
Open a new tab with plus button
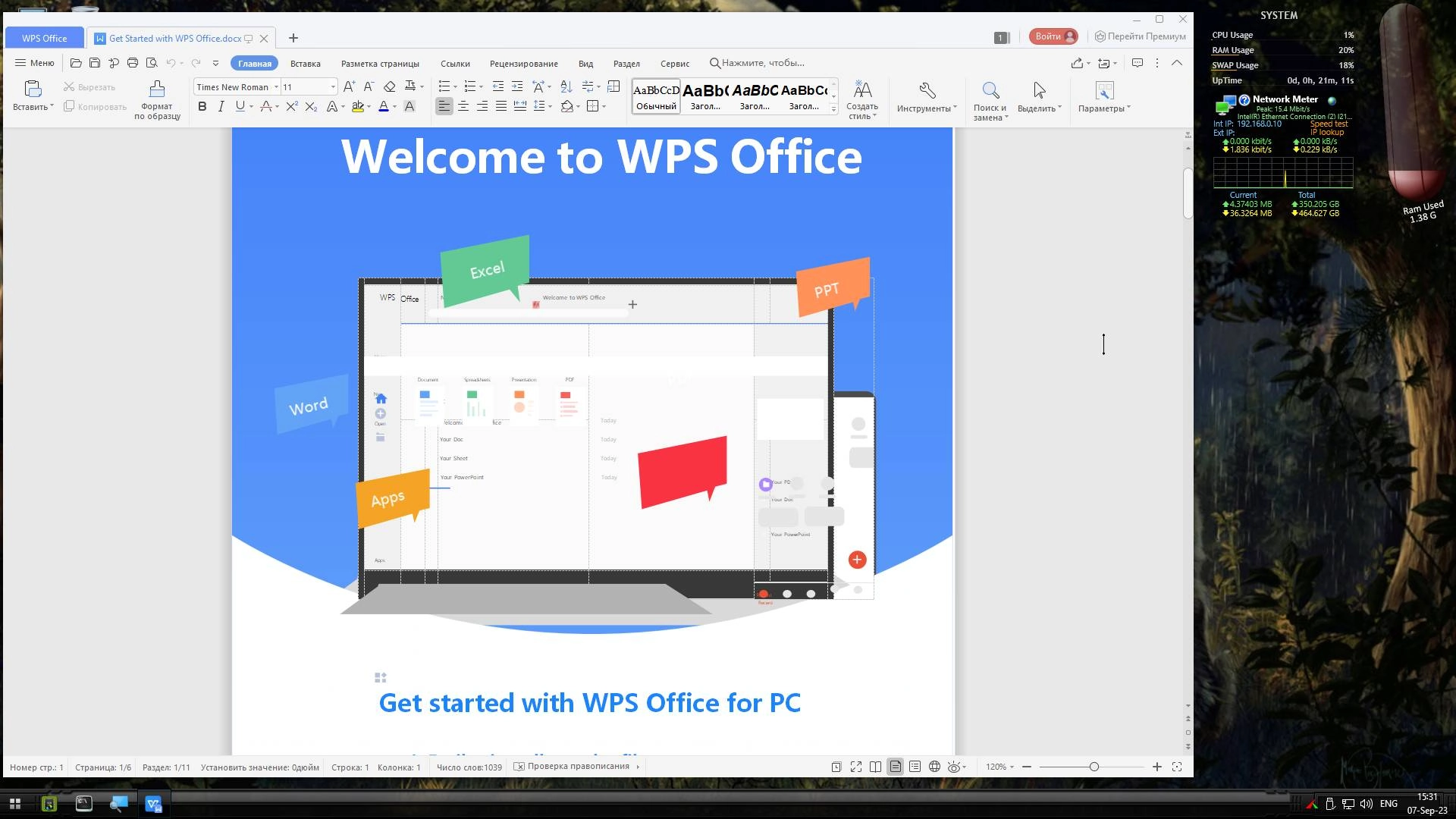[x=293, y=38]
